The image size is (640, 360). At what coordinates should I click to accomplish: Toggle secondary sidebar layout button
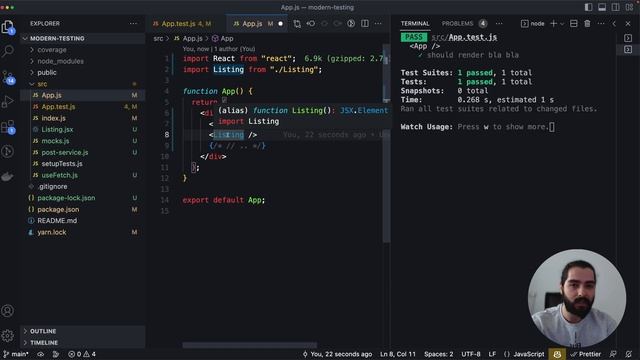(616, 7)
